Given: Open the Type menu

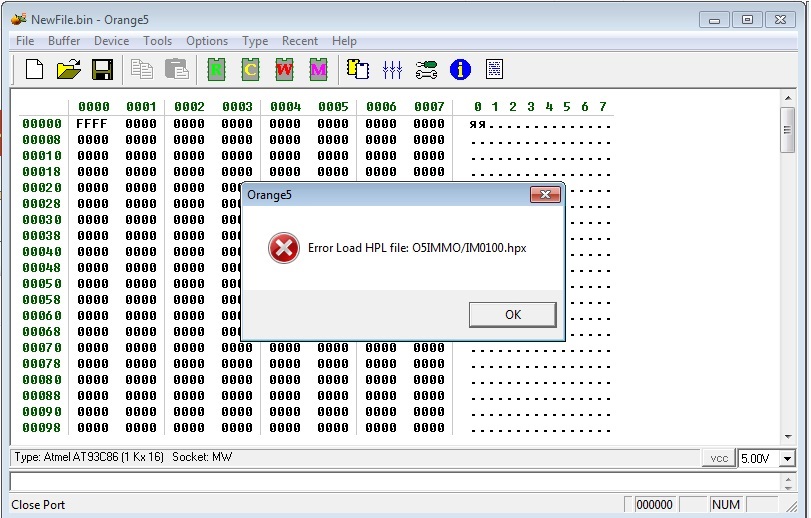Looking at the screenshot, I should 255,41.
